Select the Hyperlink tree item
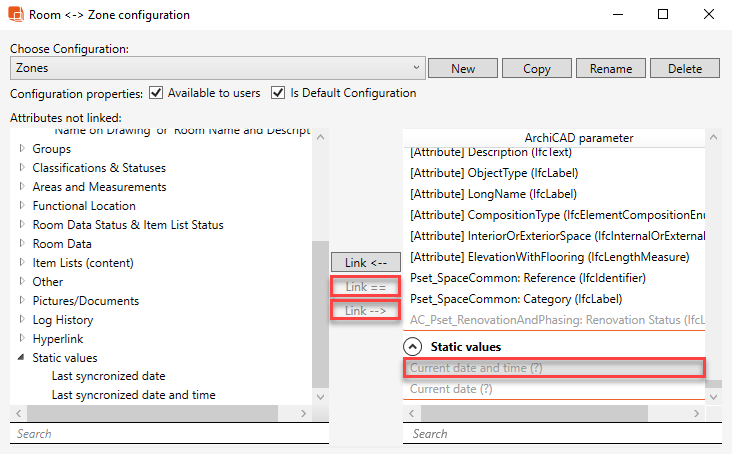This screenshot has width=732, height=454. point(58,339)
